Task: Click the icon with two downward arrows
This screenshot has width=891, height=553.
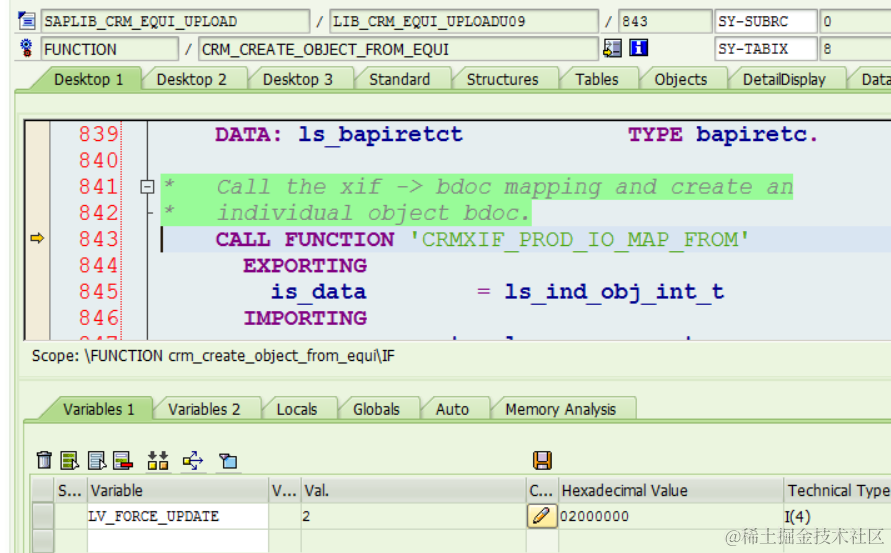Action: pos(158,460)
